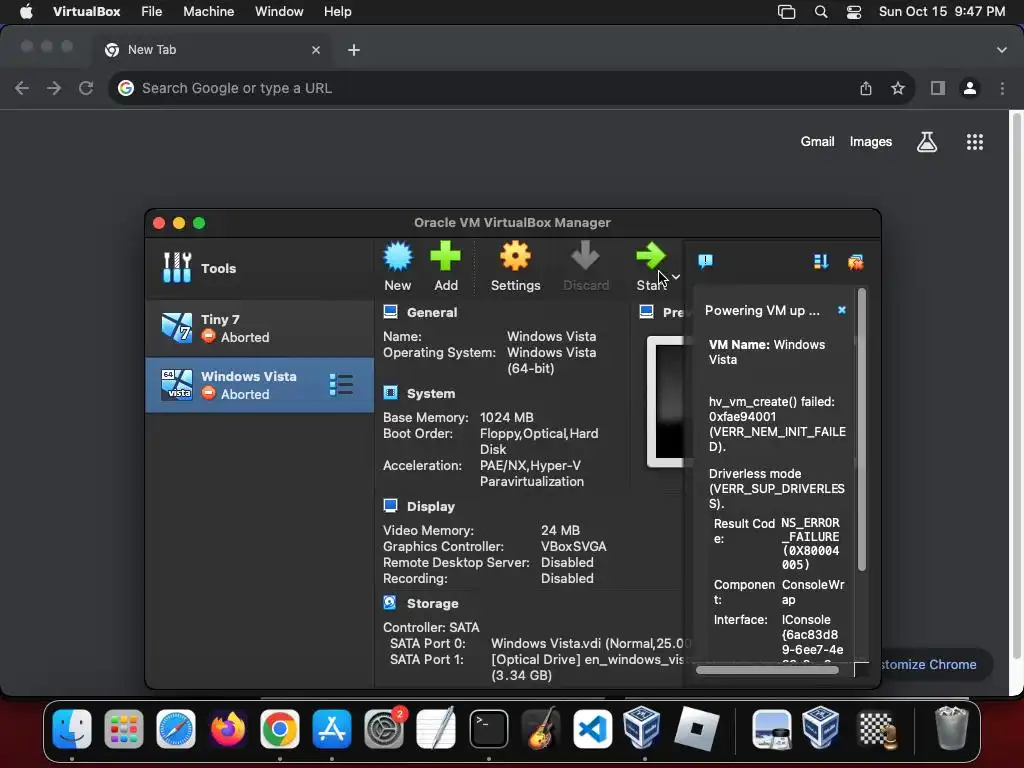Open the Chrome profile icon
The image size is (1024, 768).
point(970,88)
